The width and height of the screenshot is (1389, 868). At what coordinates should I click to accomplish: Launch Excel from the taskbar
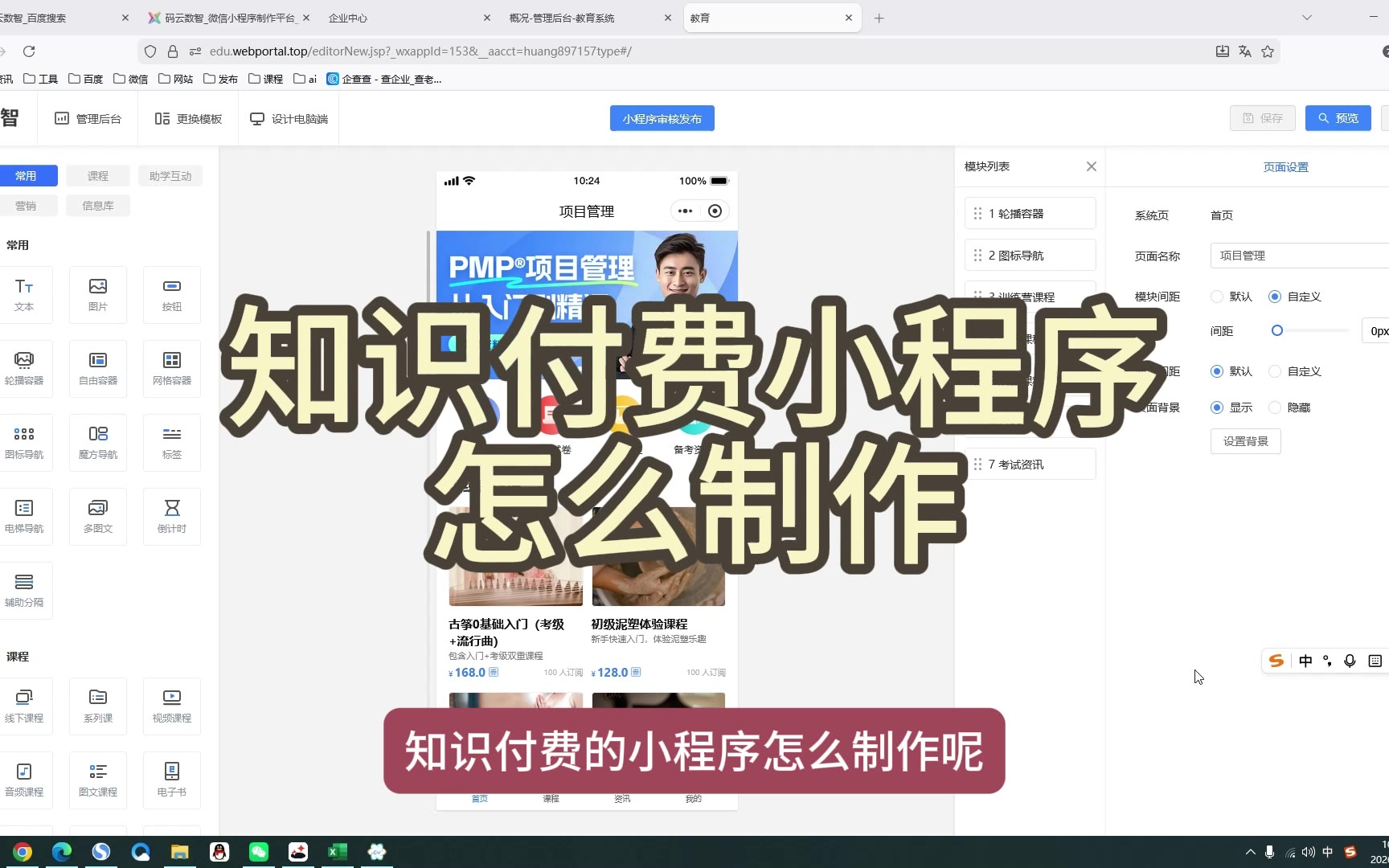(338, 852)
